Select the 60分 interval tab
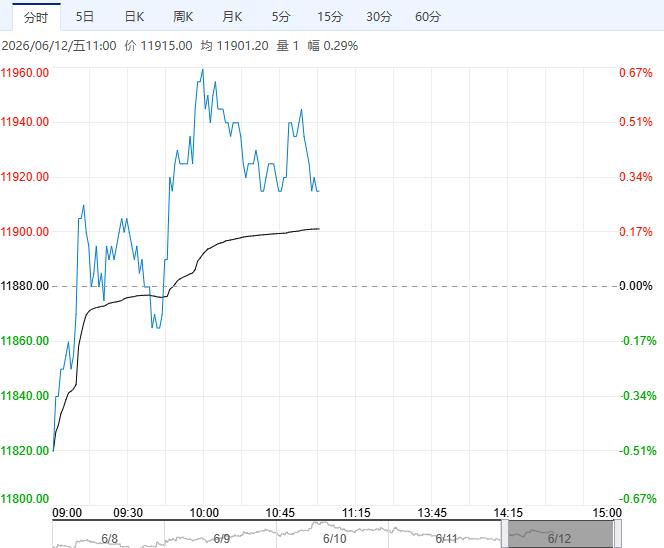This screenshot has height=548, width=664. point(428,17)
